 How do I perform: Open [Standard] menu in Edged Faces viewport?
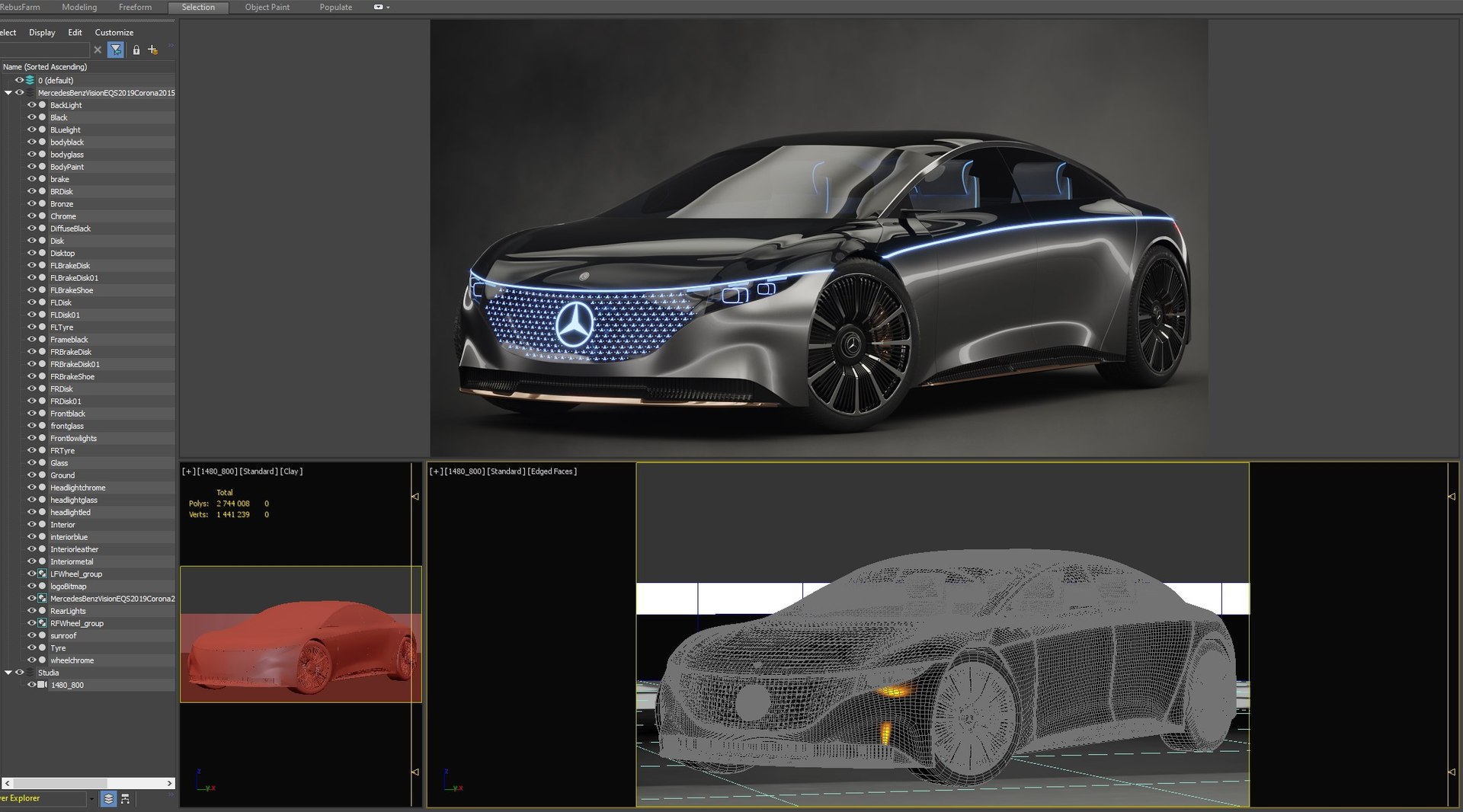pyautogui.click(x=505, y=472)
